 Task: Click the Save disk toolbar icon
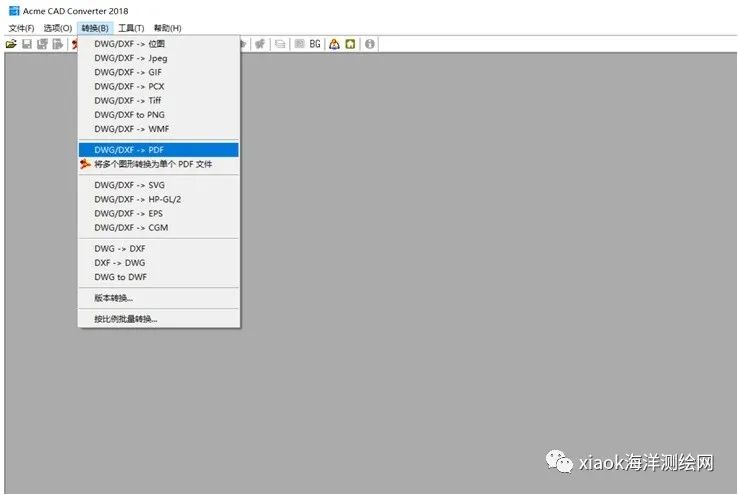(27, 44)
